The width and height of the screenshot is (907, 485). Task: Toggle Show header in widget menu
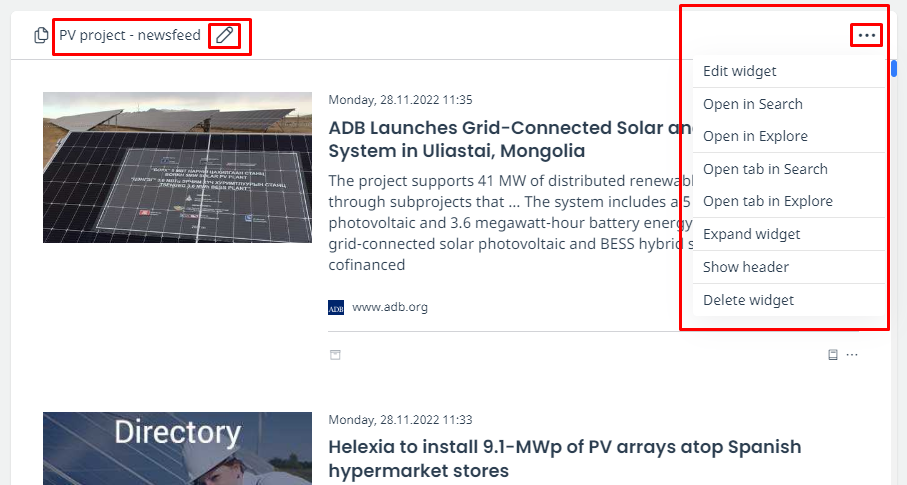(745, 267)
